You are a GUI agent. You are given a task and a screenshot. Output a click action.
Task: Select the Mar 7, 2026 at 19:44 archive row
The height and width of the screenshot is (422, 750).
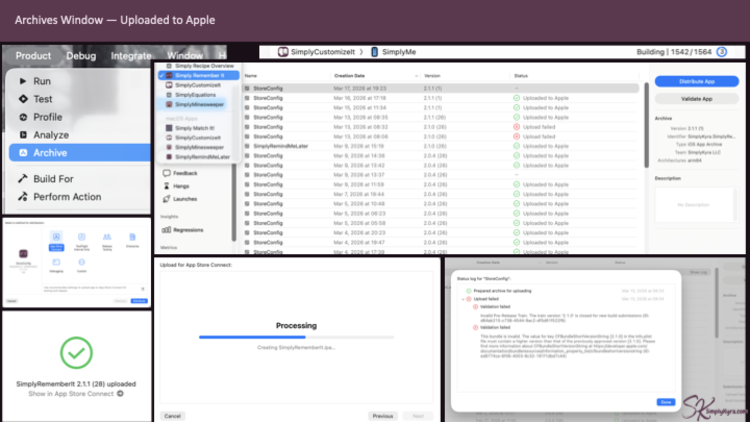tap(440, 194)
